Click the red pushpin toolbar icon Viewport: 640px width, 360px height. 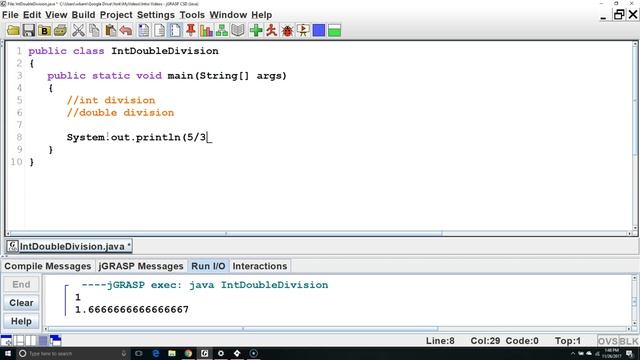[x=191, y=31]
